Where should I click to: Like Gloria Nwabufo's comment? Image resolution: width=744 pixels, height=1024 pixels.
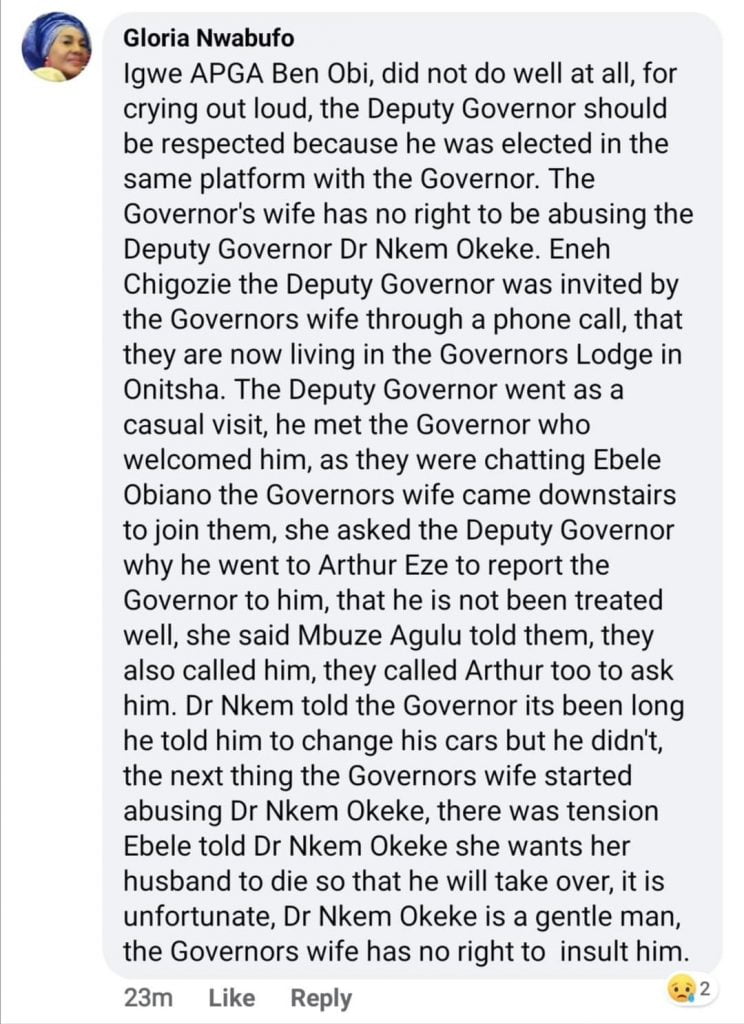[233, 997]
